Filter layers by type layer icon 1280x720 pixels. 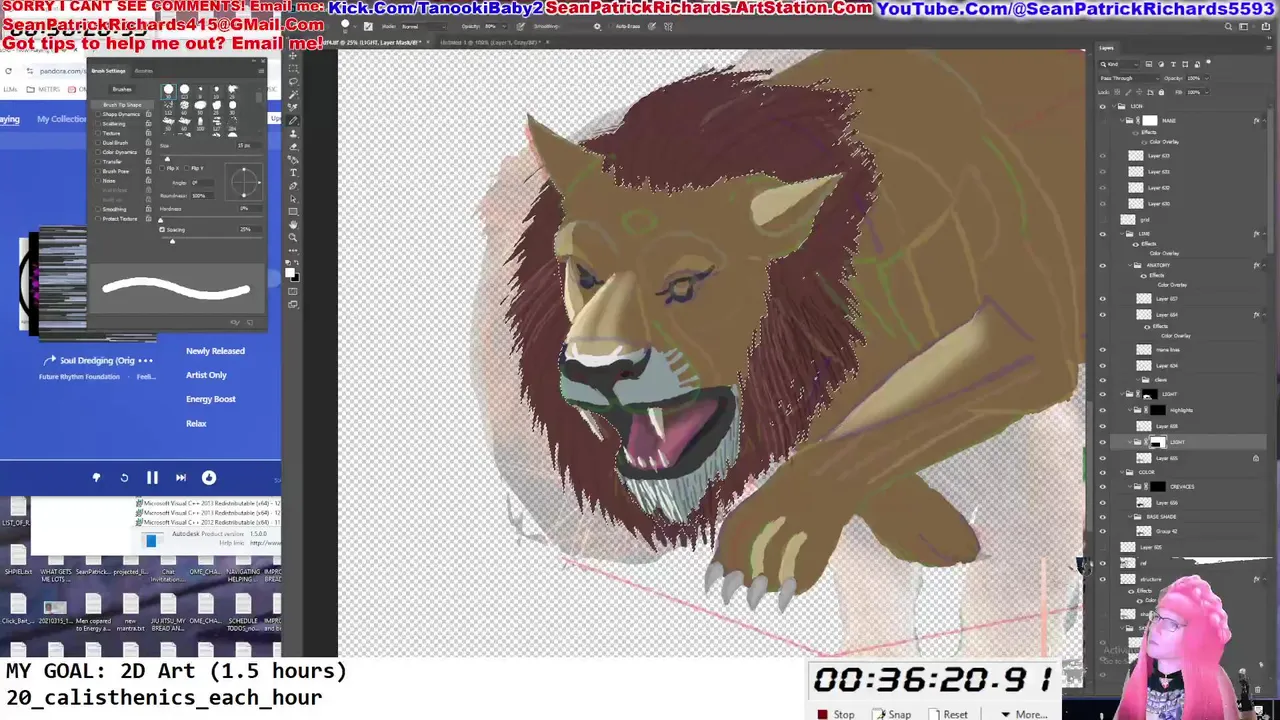[x=1173, y=64]
